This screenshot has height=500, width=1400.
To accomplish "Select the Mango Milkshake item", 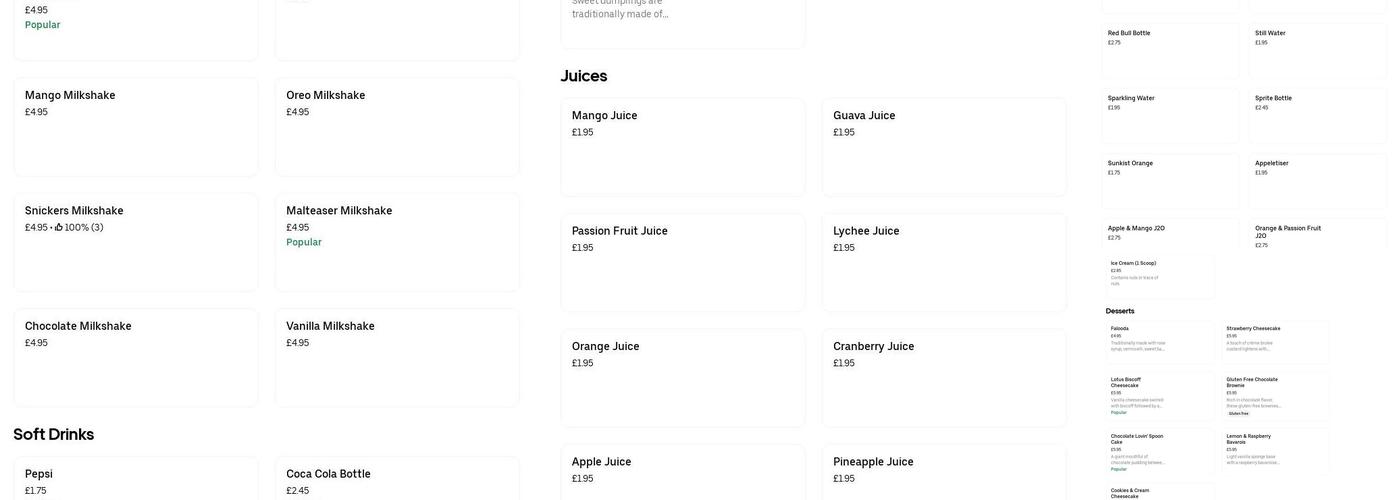I will click(136, 127).
